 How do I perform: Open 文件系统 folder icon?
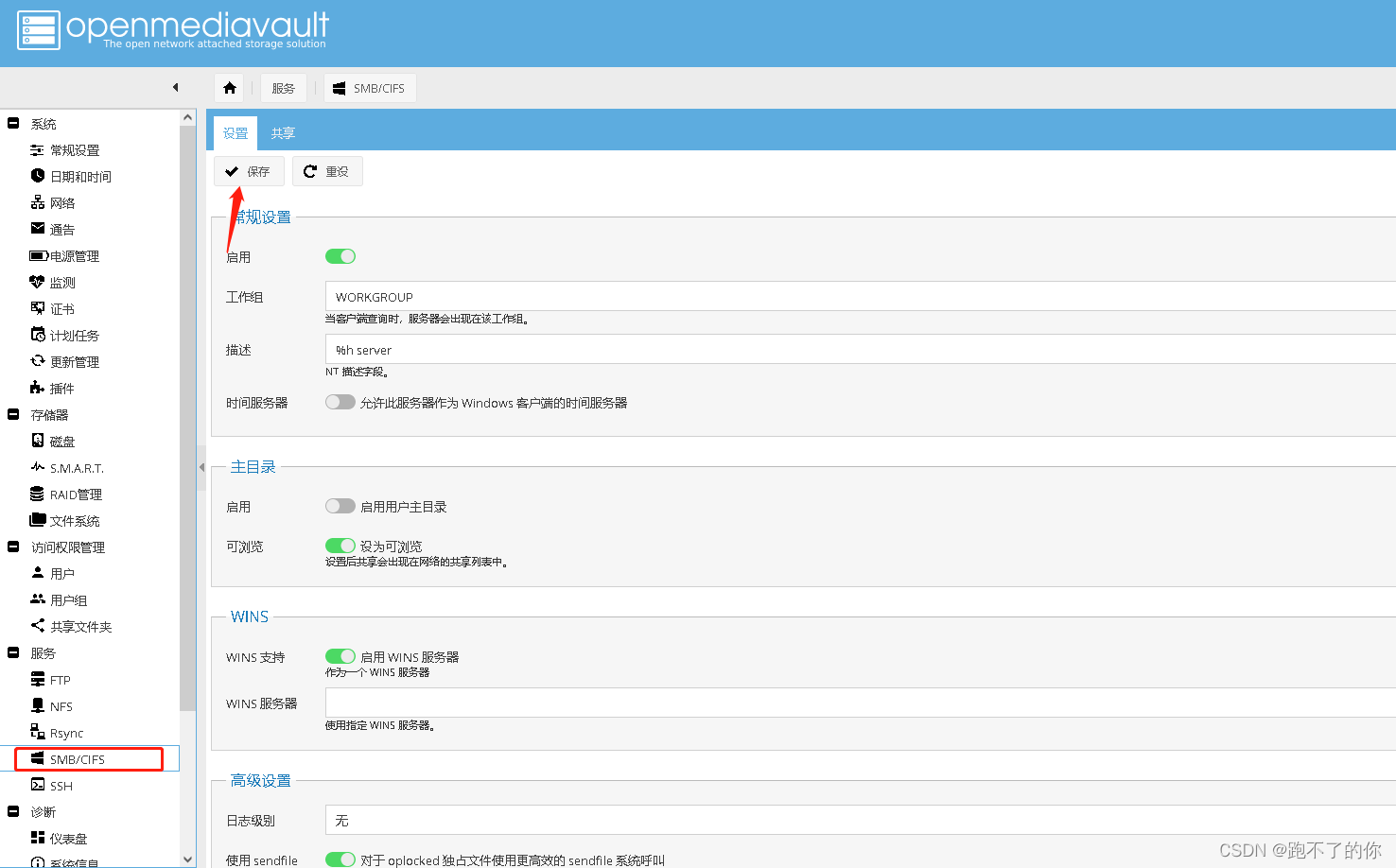tap(38, 520)
